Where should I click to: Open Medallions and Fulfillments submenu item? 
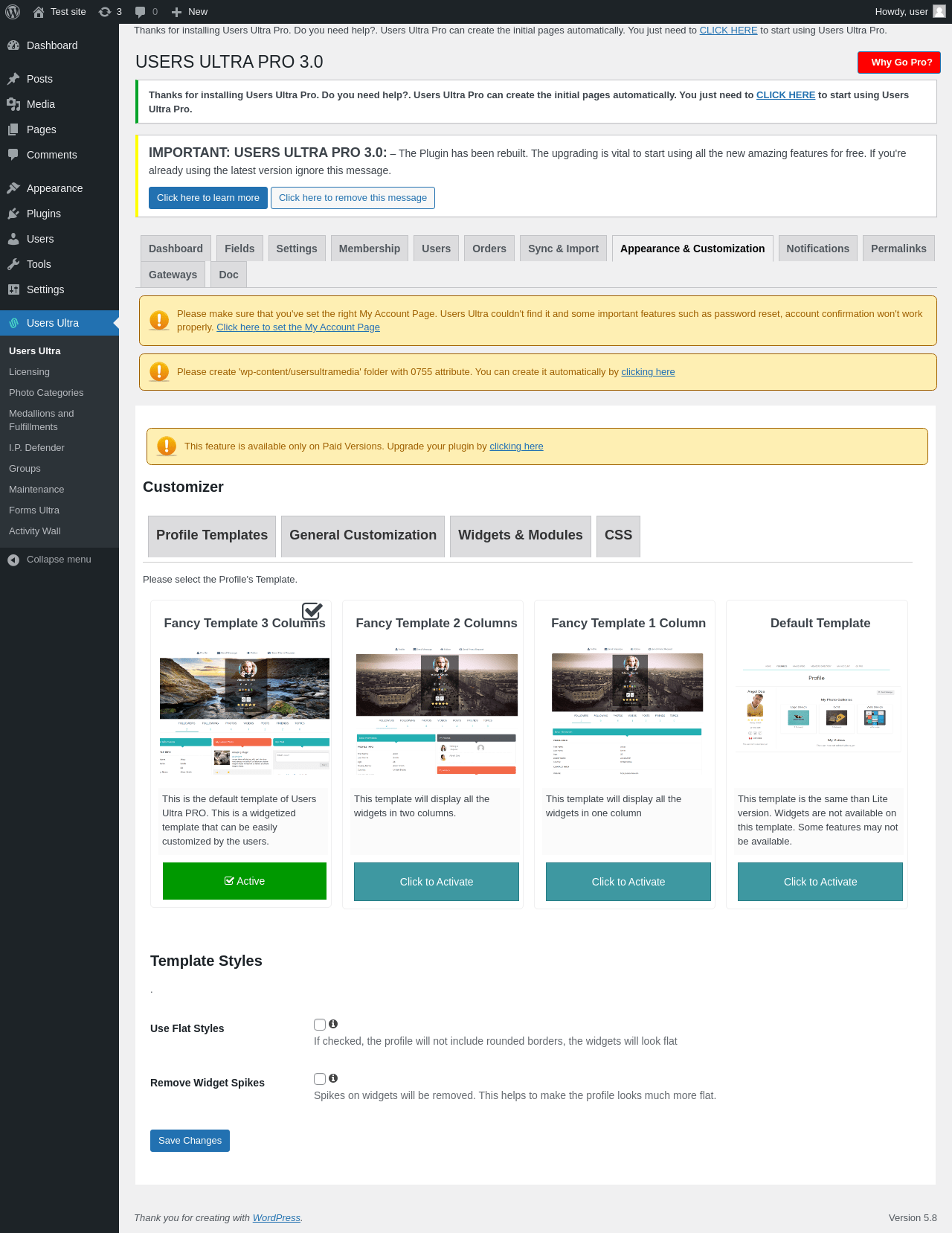[x=42, y=420]
